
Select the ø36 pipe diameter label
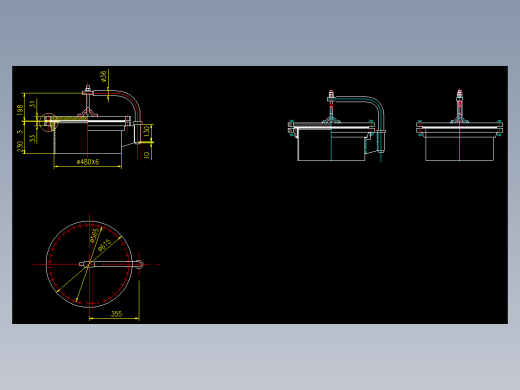(x=103, y=76)
